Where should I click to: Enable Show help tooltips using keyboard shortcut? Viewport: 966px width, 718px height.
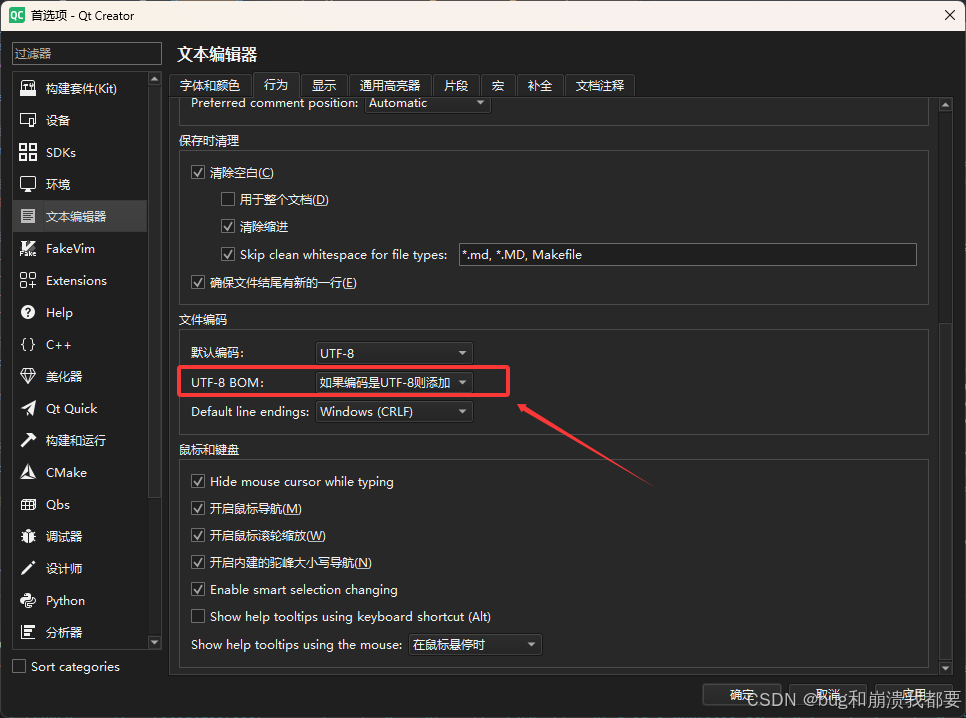coord(198,616)
